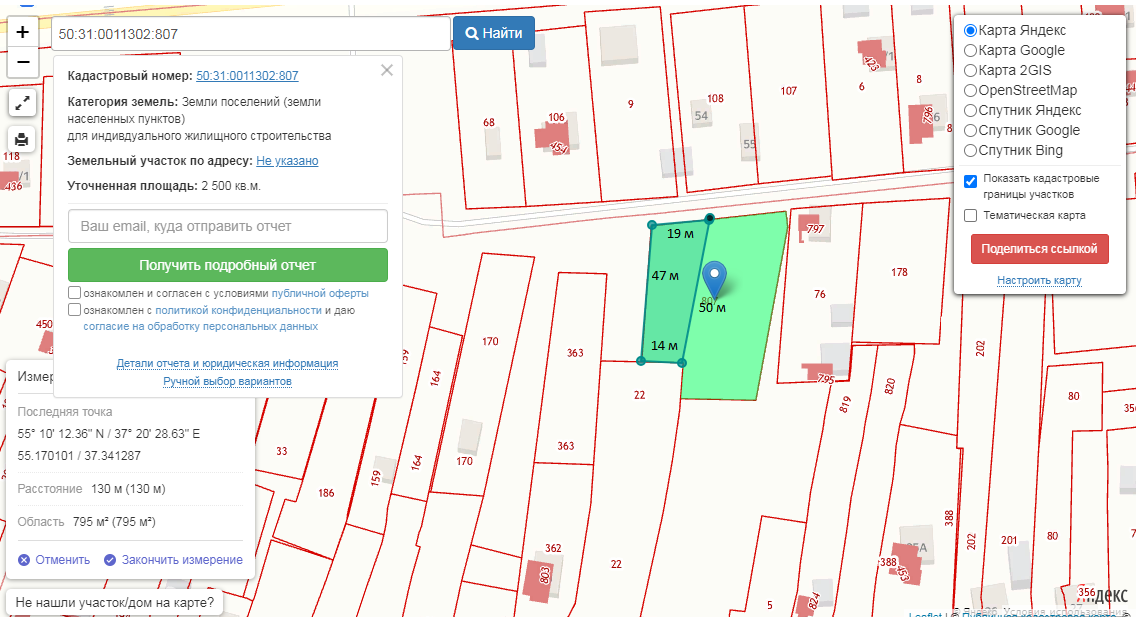Open Ручной выбор вариантов
1147x617 pixels.
(x=227, y=381)
